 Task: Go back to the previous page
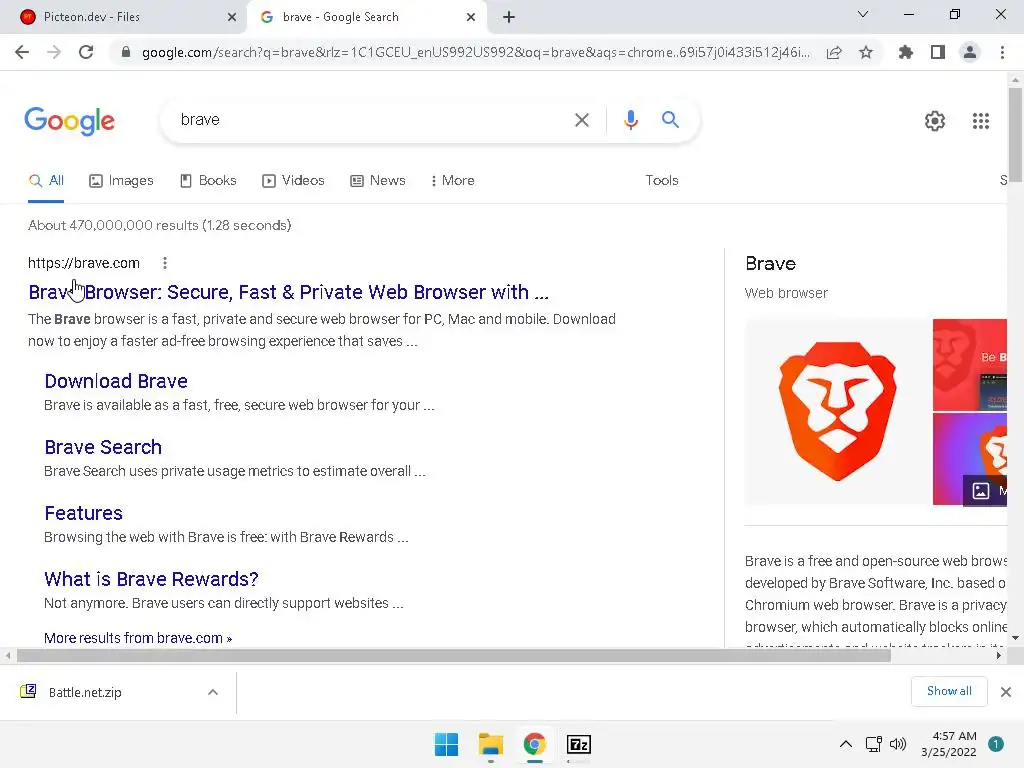click(x=22, y=52)
